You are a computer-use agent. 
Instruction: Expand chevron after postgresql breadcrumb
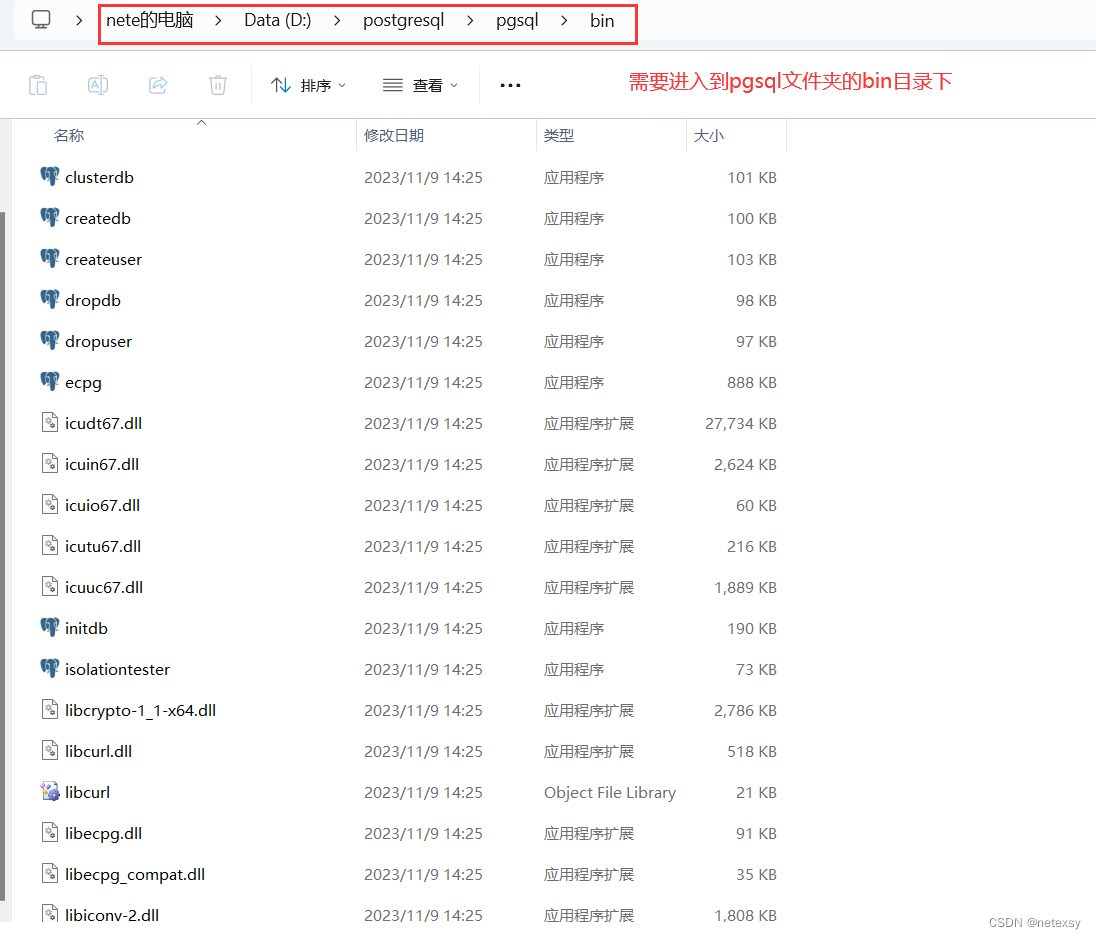tap(470, 20)
